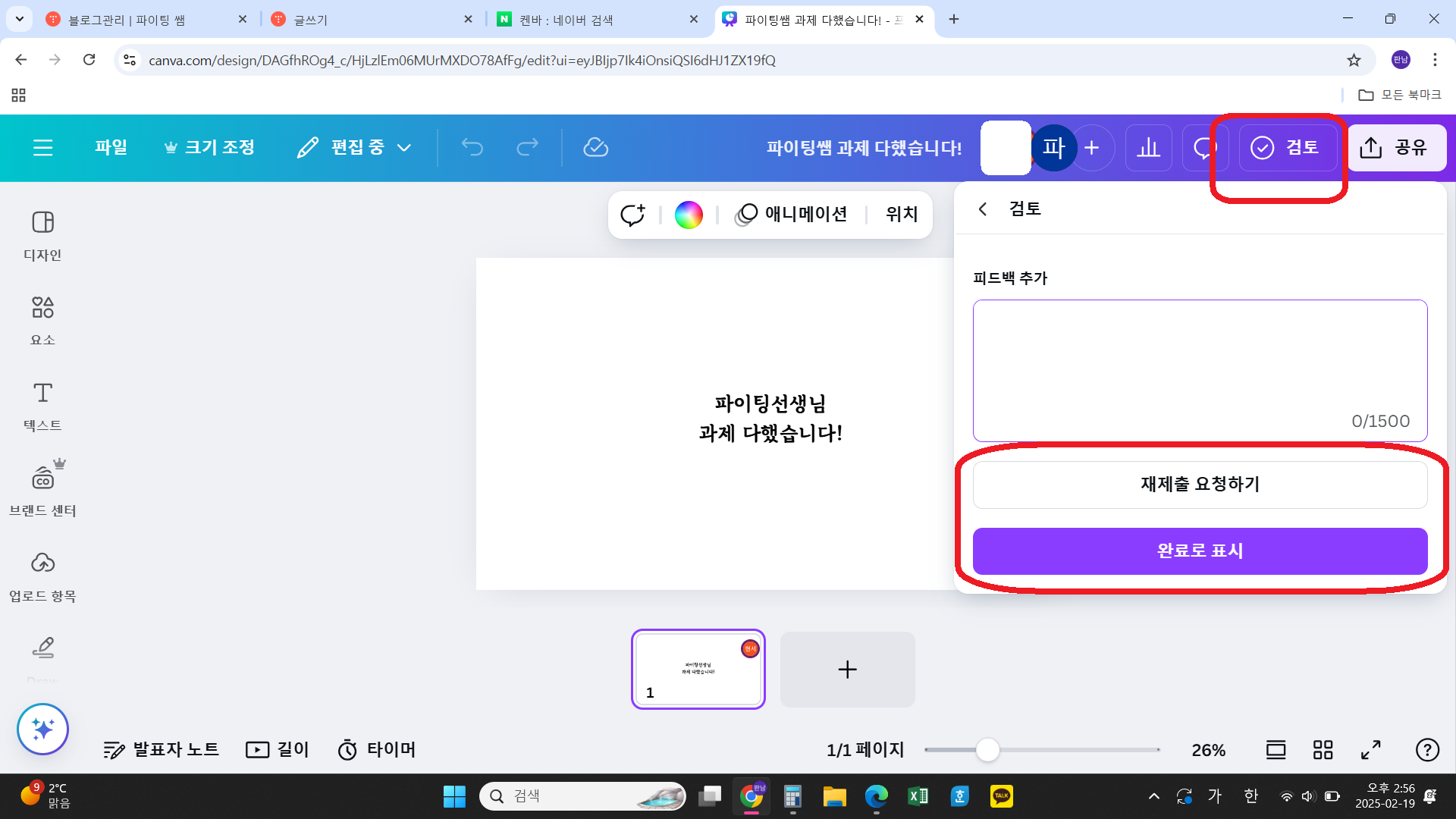This screenshot has width=1456, height=819.
Task: Bookmark this page with star
Action: click(x=1354, y=60)
